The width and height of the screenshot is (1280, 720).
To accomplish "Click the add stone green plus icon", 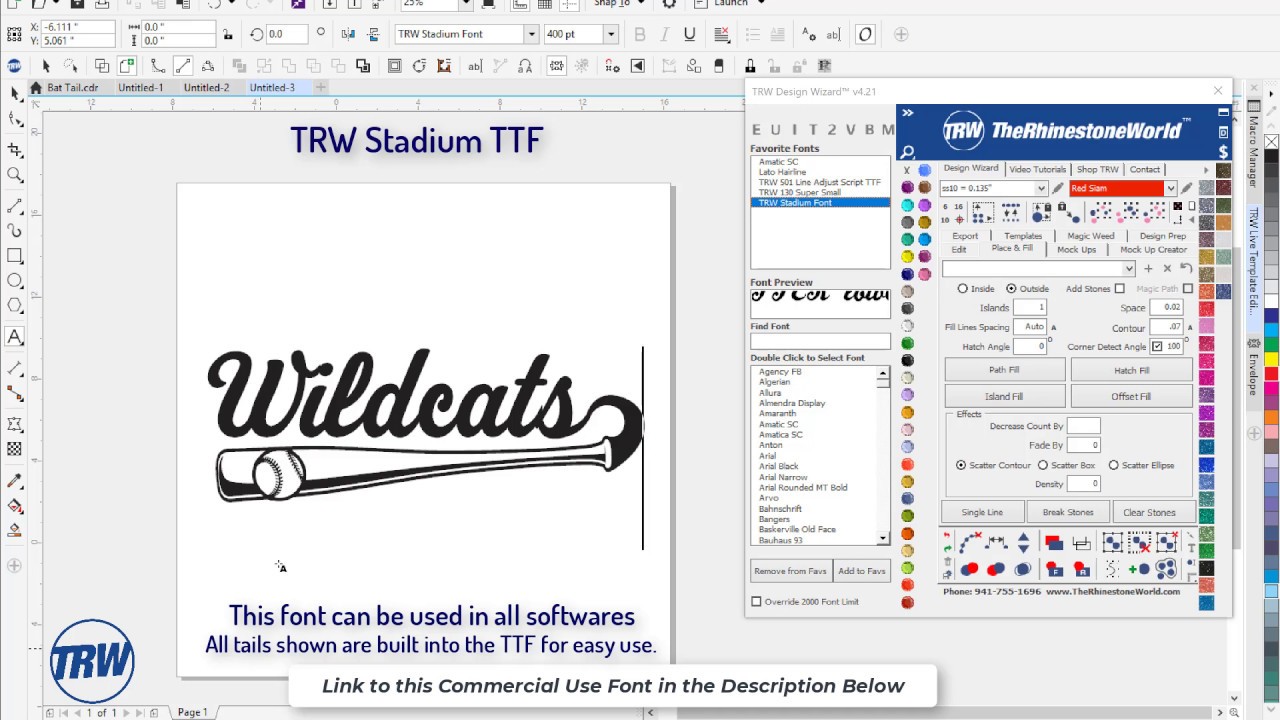I will tap(1138, 569).
